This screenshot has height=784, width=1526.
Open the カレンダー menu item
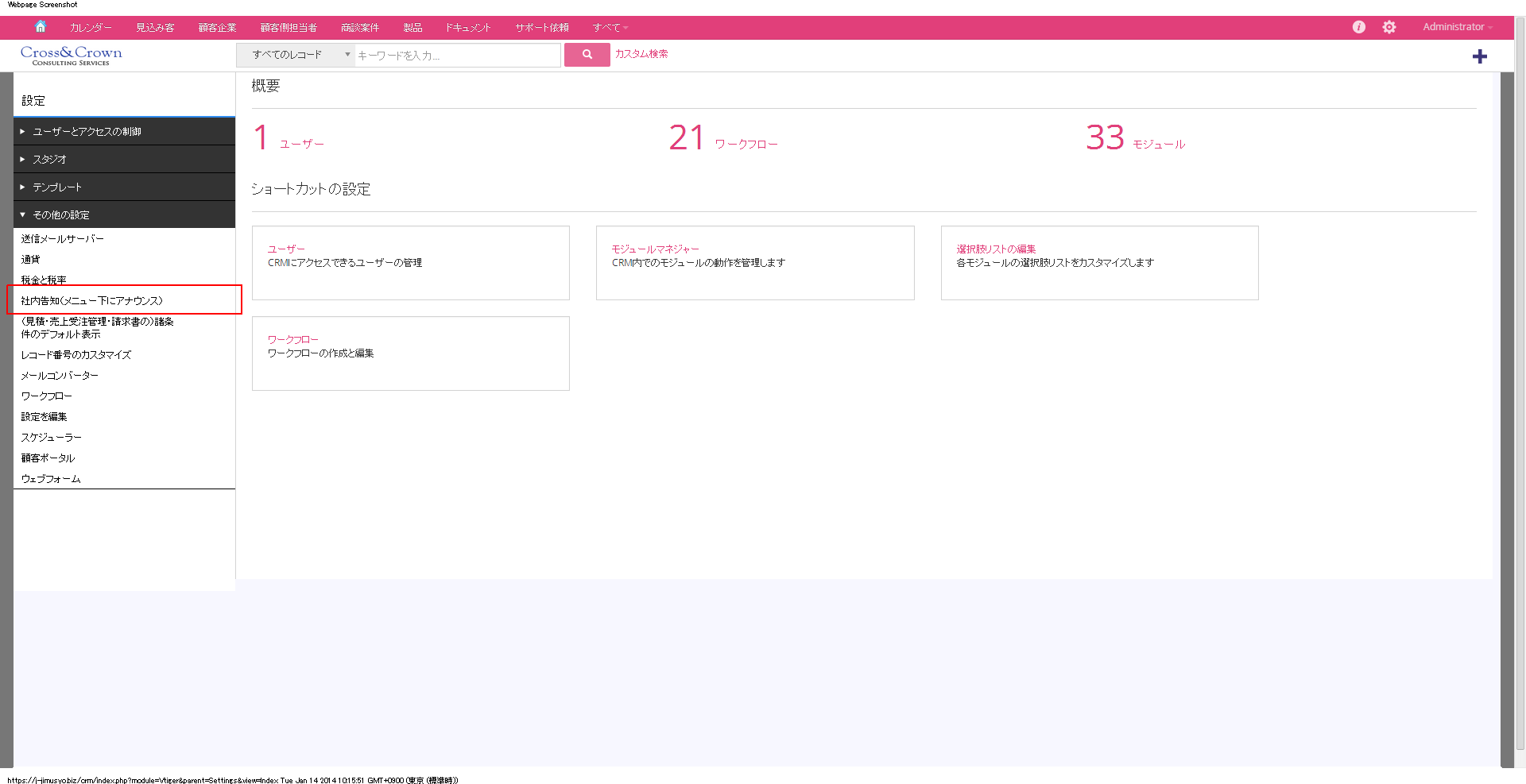90,27
